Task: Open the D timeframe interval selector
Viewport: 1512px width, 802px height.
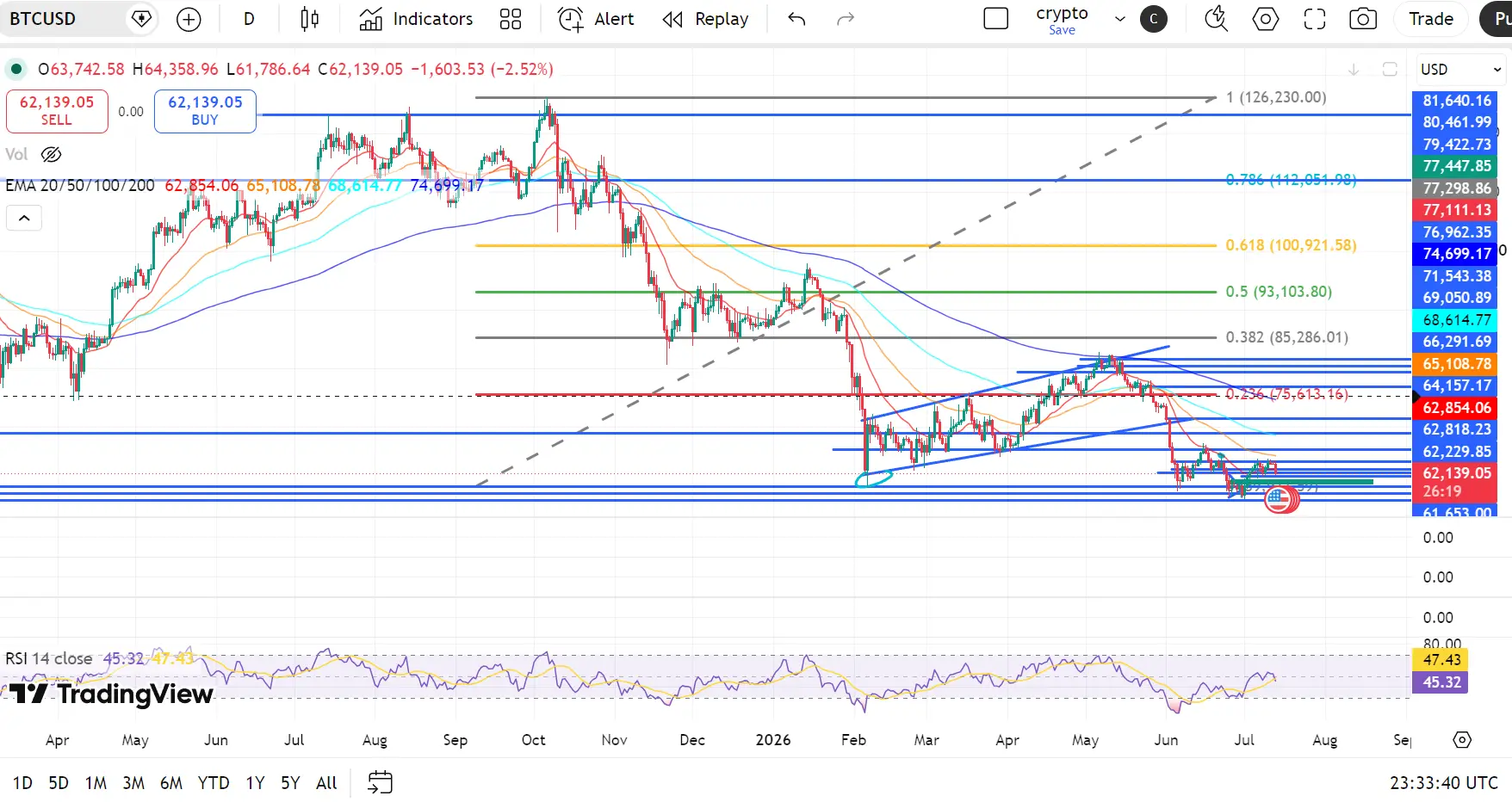Action: click(x=249, y=19)
